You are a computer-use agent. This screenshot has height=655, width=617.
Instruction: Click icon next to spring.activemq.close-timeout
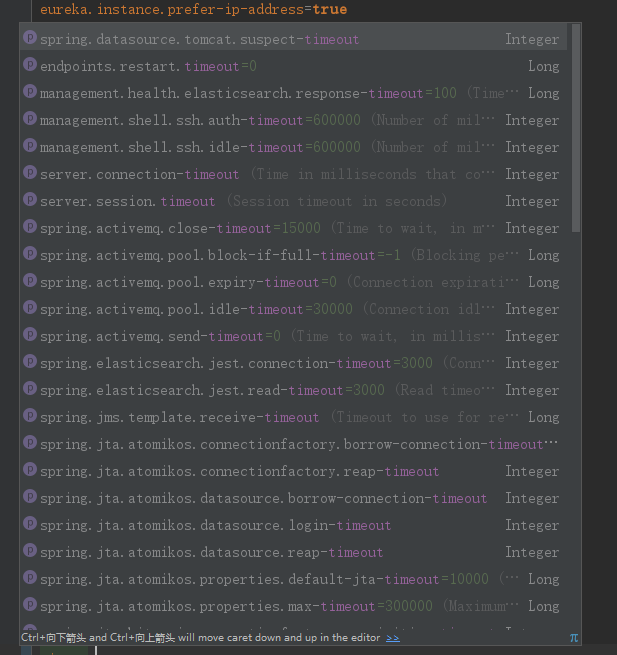(x=30, y=228)
